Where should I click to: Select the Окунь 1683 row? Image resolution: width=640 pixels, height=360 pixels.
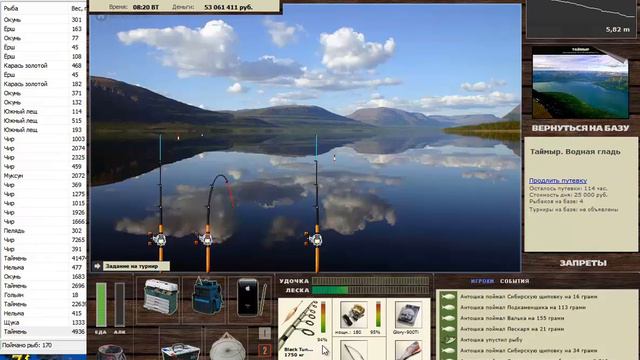coord(43,277)
